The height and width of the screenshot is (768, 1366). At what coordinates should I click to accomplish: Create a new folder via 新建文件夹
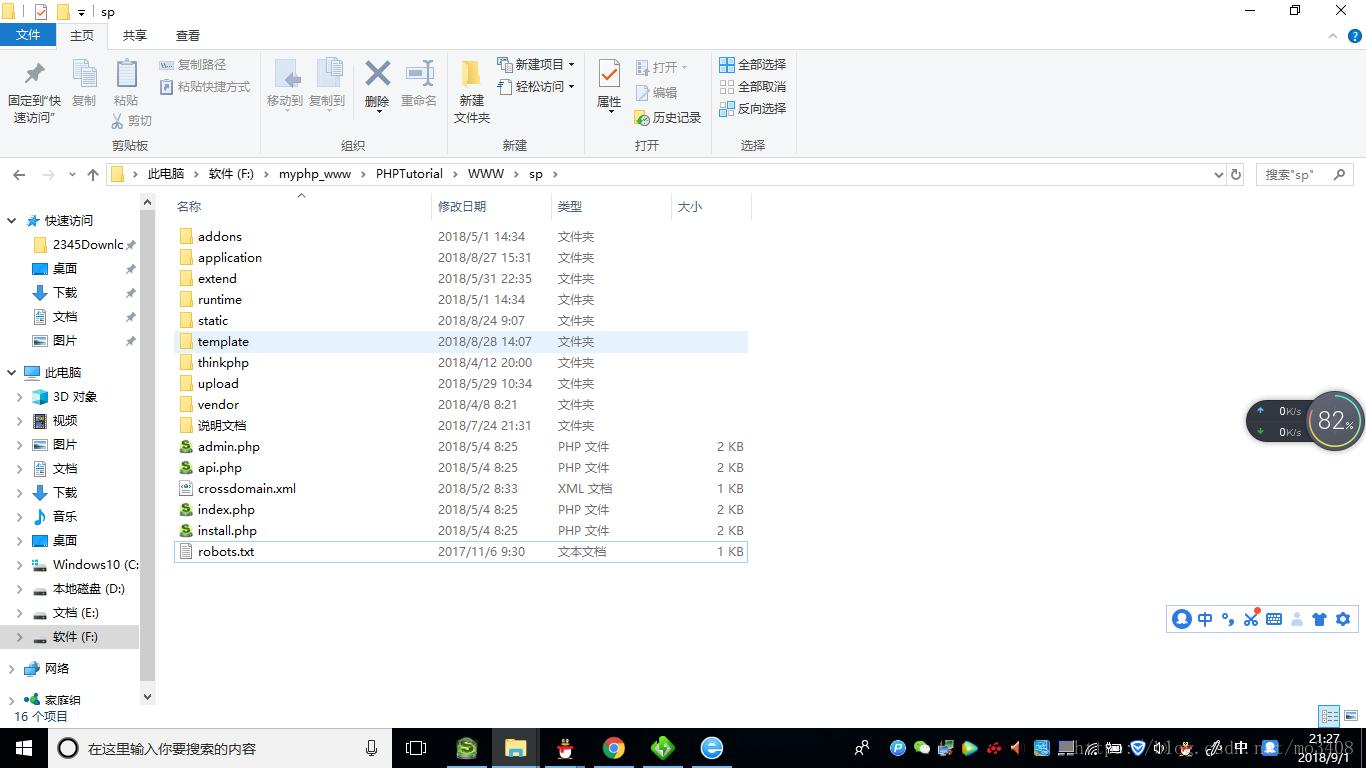click(x=471, y=88)
